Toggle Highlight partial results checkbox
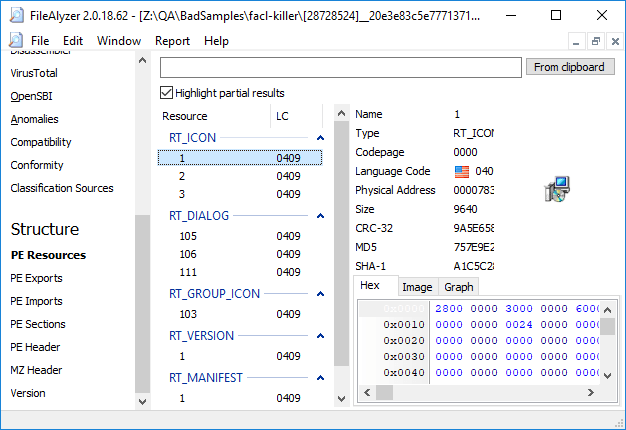626x430 pixels. pyautogui.click(x=166, y=93)
